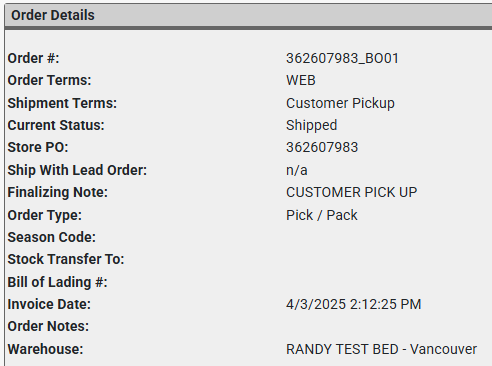This screenshot has width=492, height=366.
Task: Select the Store PO number 362607983
Action: tap(322, 147)
